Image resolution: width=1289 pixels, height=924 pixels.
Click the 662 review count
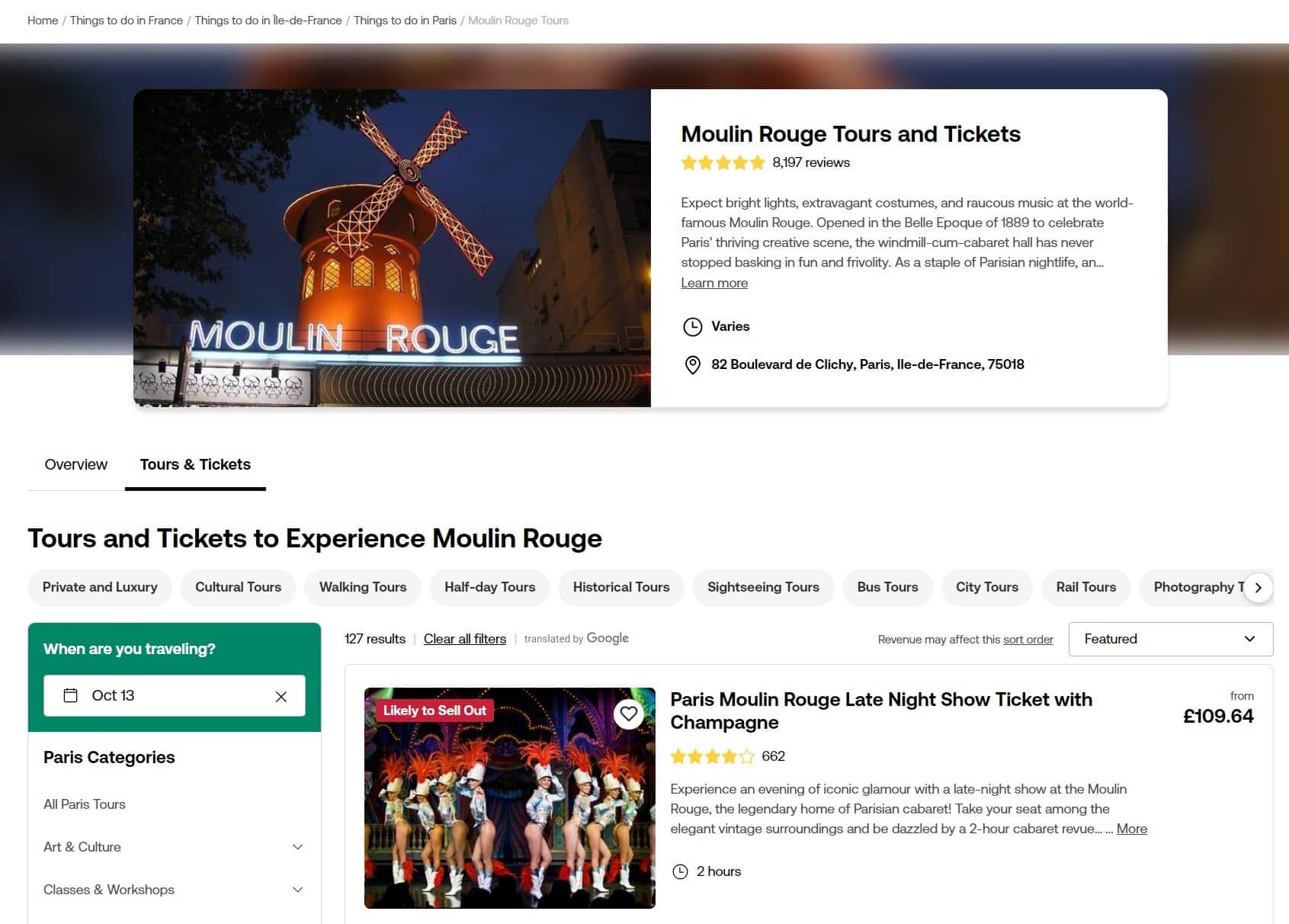coord(773,756)
